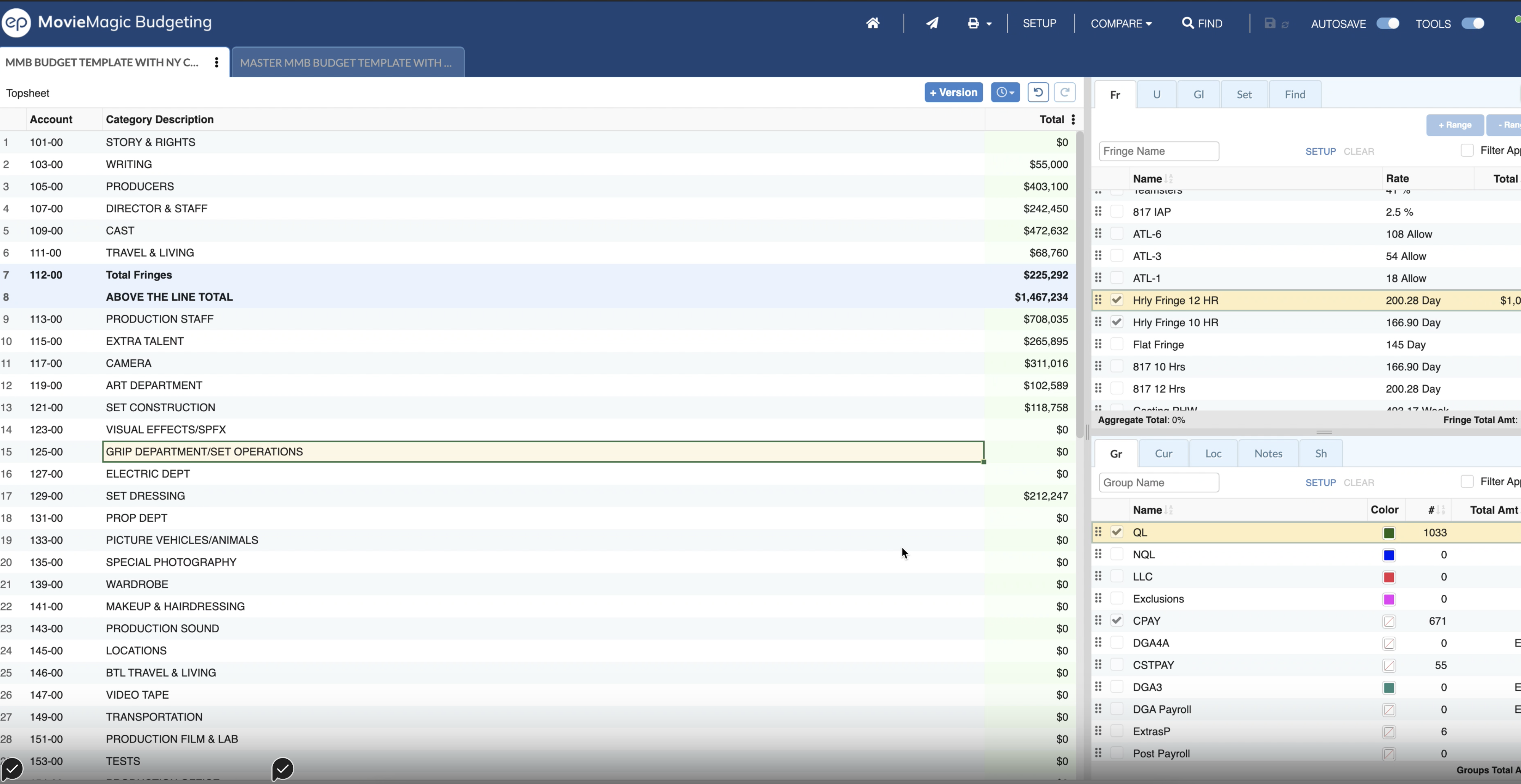Click empty color swatch for CSTPAY group
Viewport: 1521px width, 784px height.
click(x=1389, y=666)
